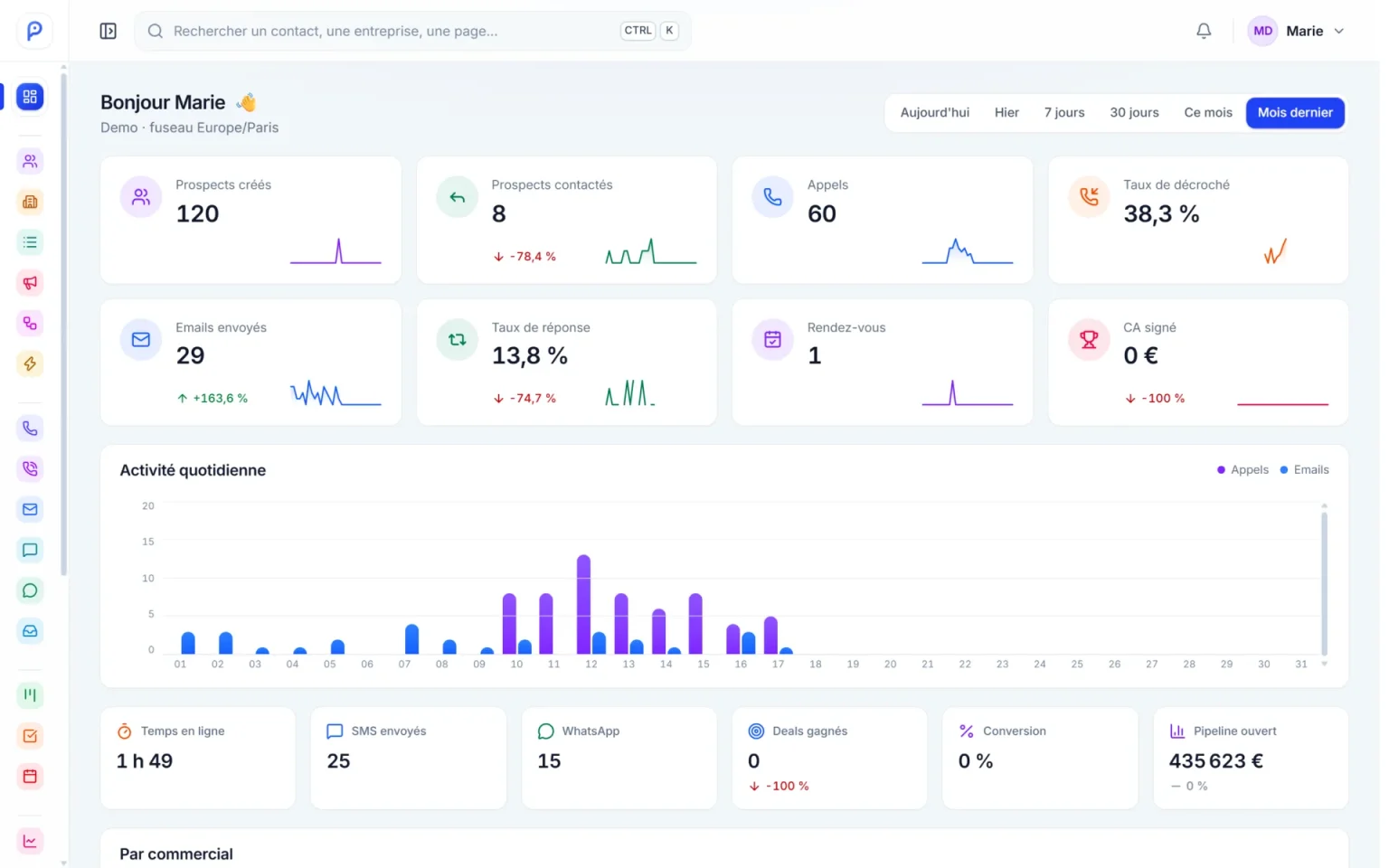The height and width of the screenshot is (868, 1389).
Task: Select the Hier period tab
Action: (x=1006, y=113)
